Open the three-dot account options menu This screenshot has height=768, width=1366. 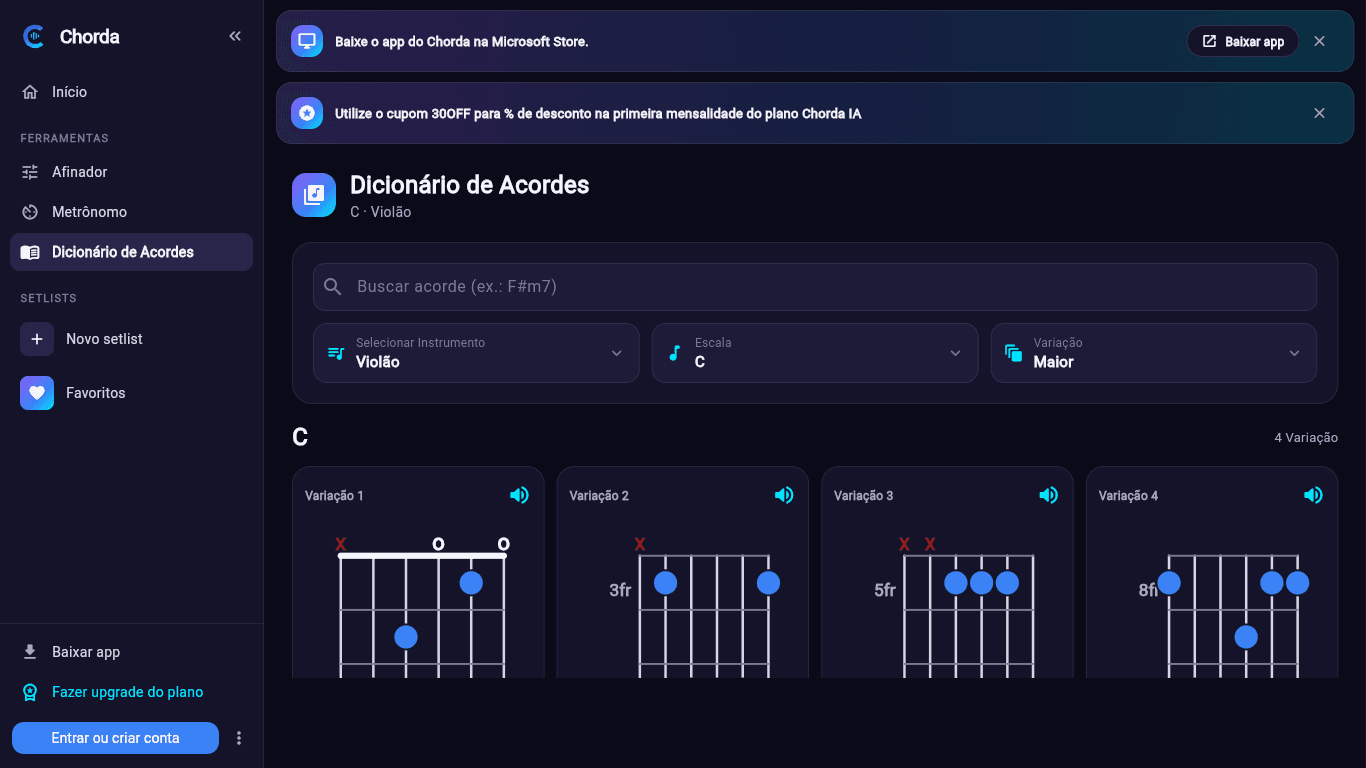tap(239, 738)
